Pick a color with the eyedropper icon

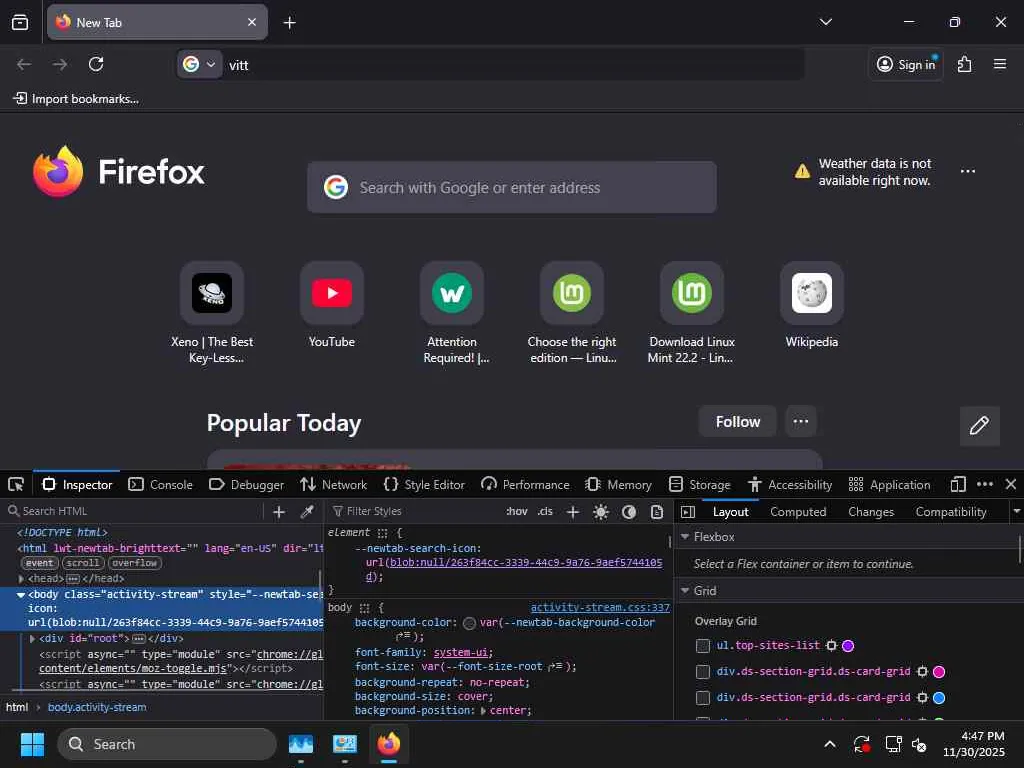[x=307, y=512]
